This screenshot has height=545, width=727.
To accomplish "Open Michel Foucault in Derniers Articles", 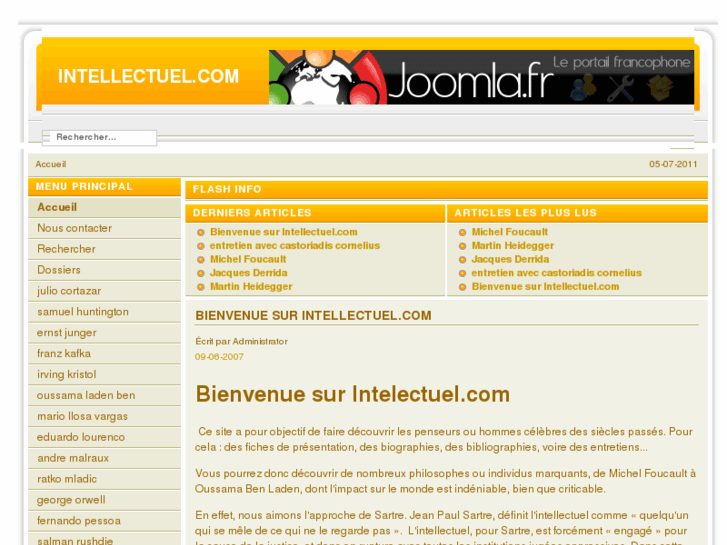I will point(248,259).
